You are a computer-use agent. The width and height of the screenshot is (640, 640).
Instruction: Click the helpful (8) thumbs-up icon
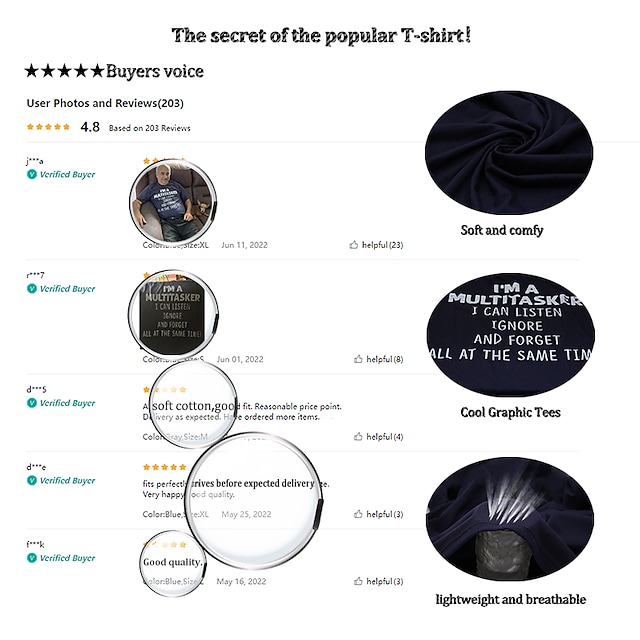(358, 359)
